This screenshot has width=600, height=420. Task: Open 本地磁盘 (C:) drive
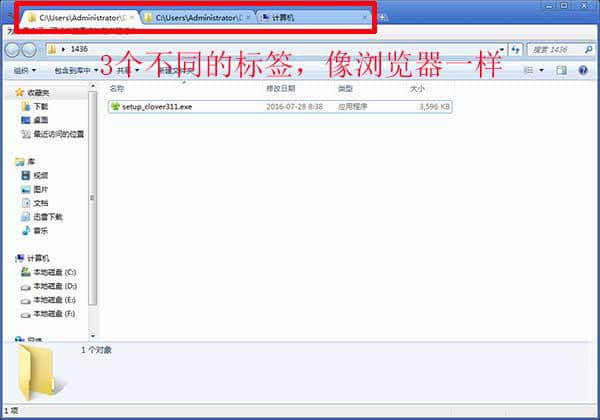[49, 272]
